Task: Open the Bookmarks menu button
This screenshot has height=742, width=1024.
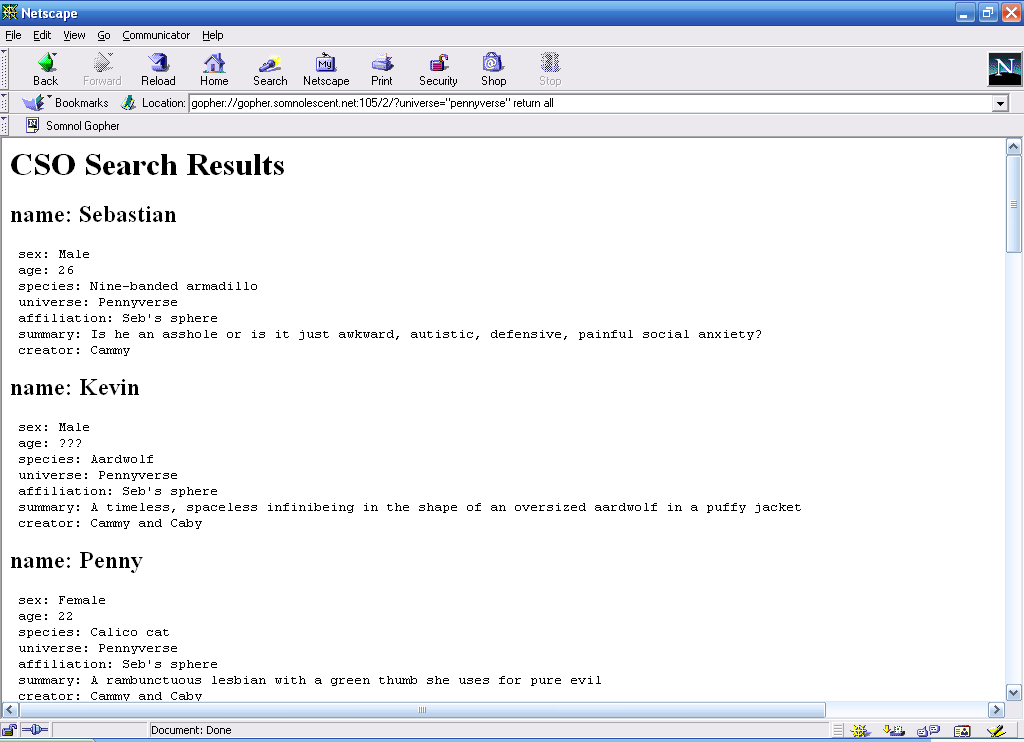Action: (x=66, y=103)
